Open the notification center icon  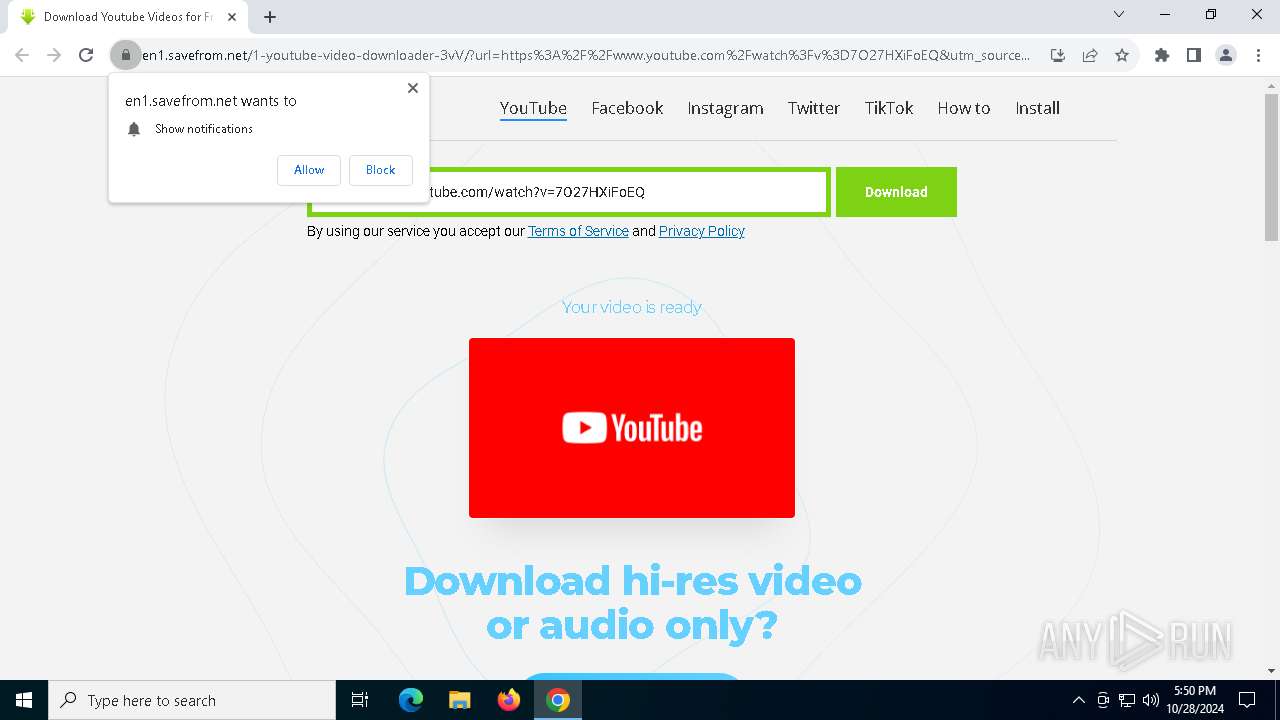1247,700
